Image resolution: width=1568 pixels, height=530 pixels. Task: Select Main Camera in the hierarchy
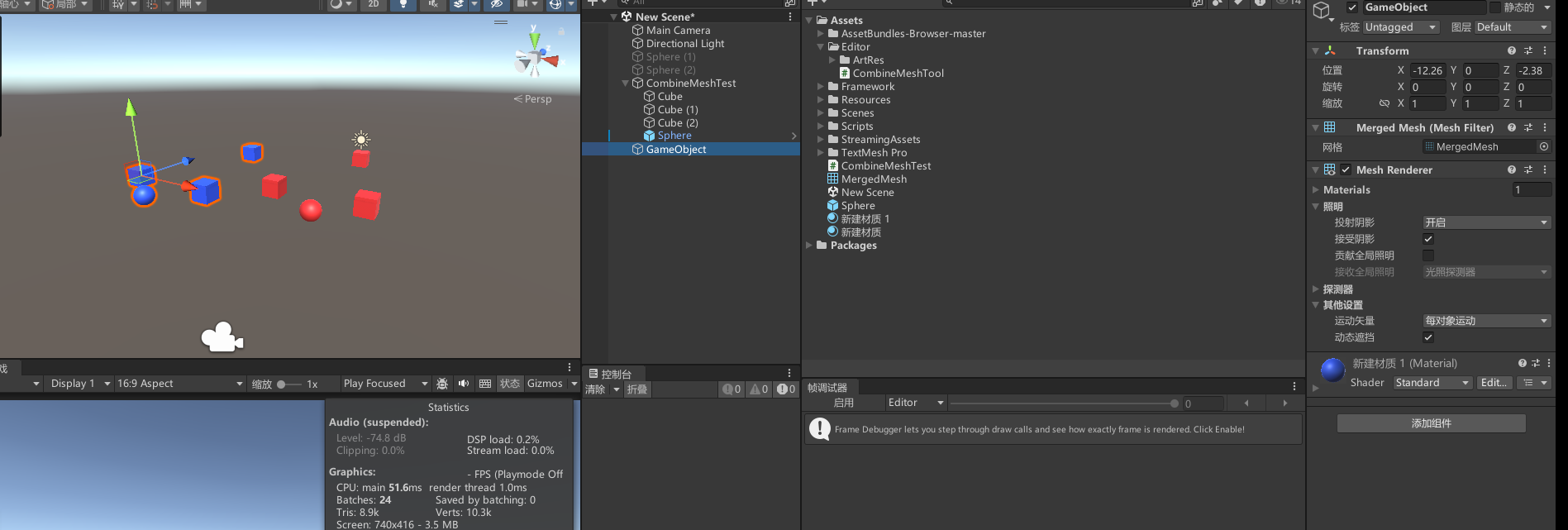(x=678, y=30)
